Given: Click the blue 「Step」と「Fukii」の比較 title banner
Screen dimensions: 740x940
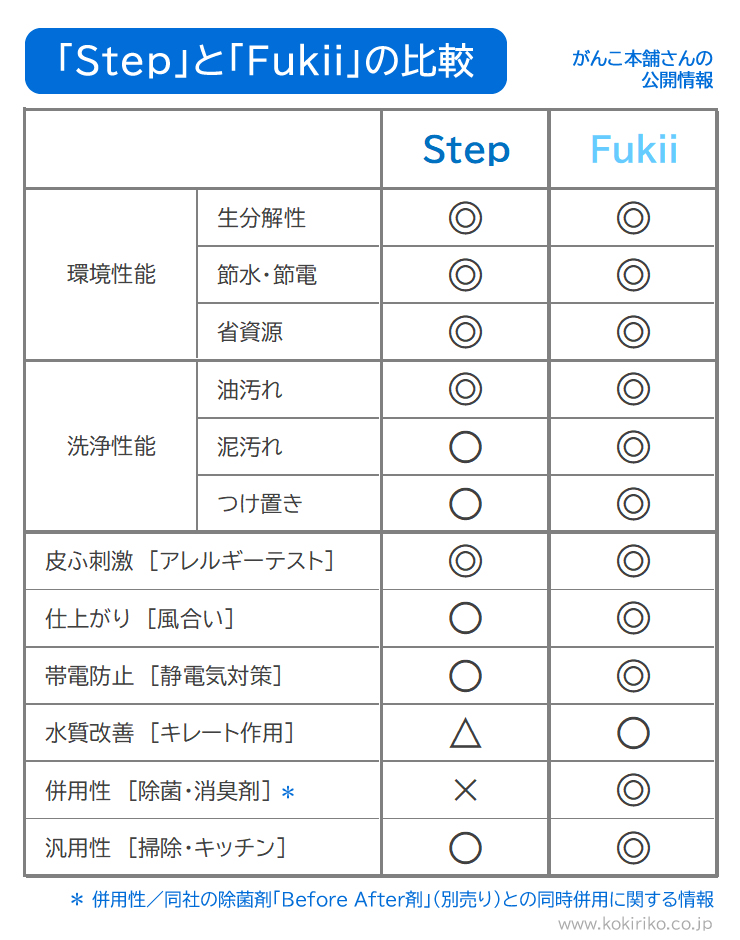Looking at the screenshot, I should [x=266, y=61].
